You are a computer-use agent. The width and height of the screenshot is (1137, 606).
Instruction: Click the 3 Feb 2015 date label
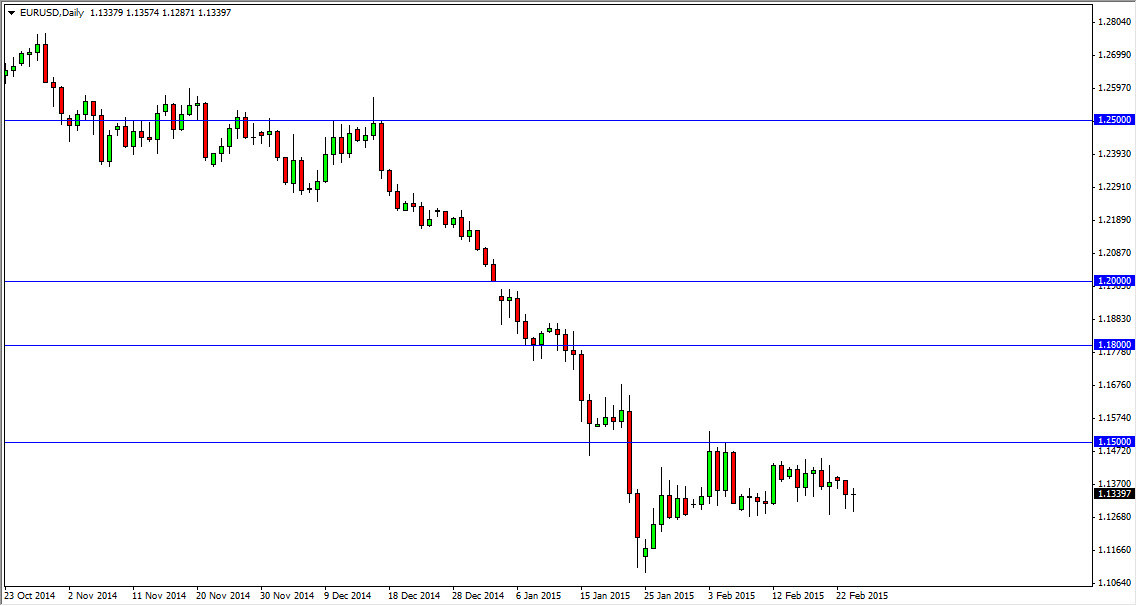tap(732, 596)
